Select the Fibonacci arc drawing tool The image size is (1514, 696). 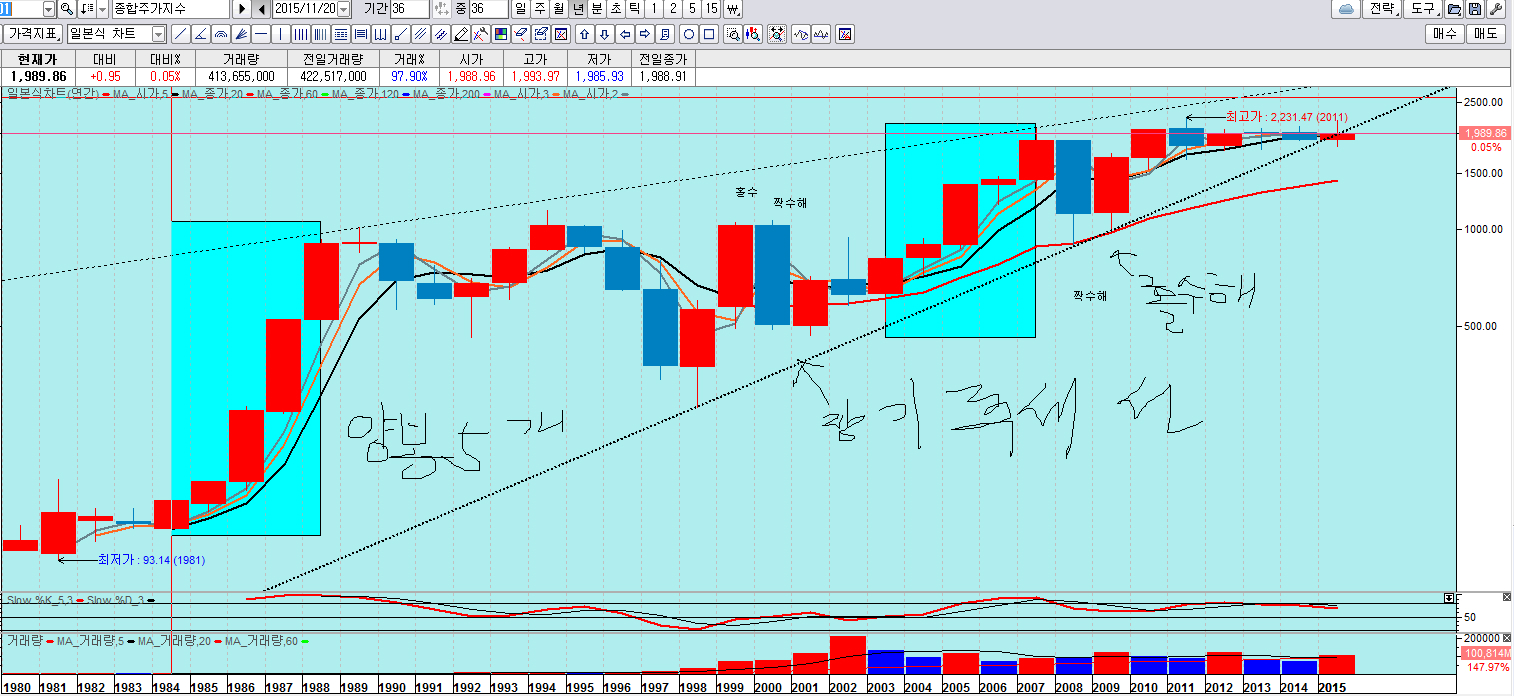click(221, 34)
